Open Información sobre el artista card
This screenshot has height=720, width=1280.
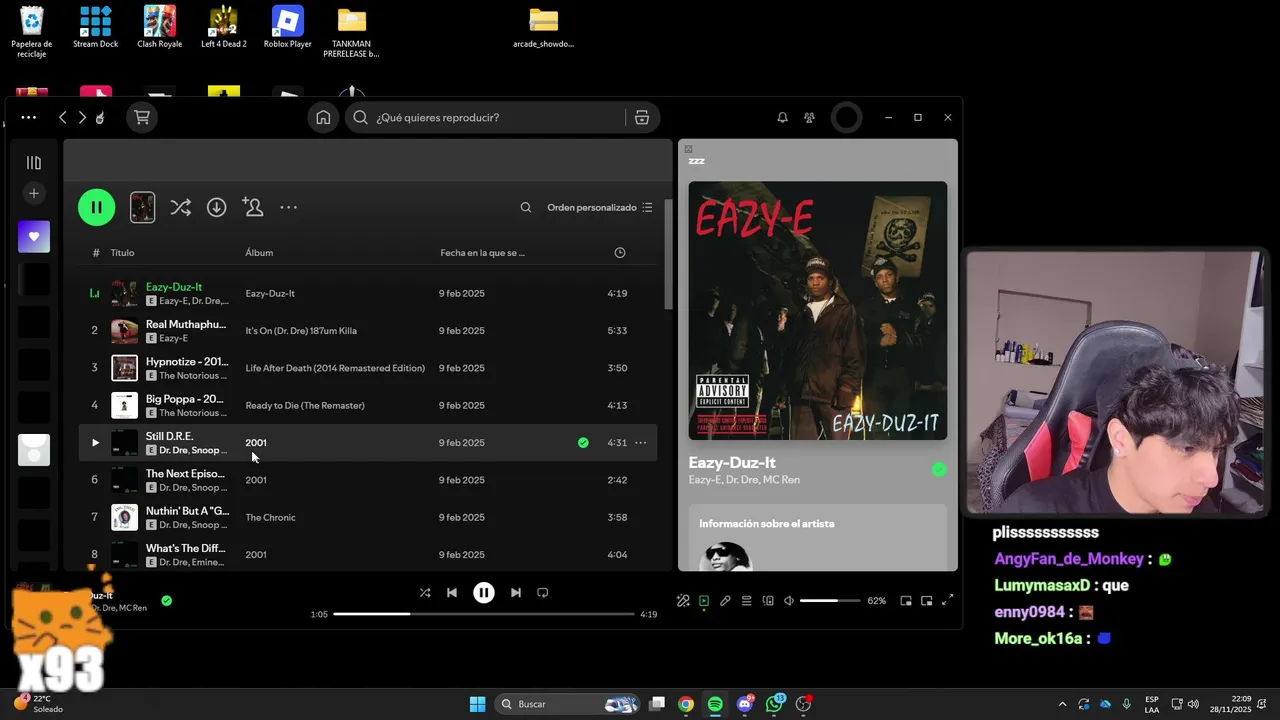[817, 538]
